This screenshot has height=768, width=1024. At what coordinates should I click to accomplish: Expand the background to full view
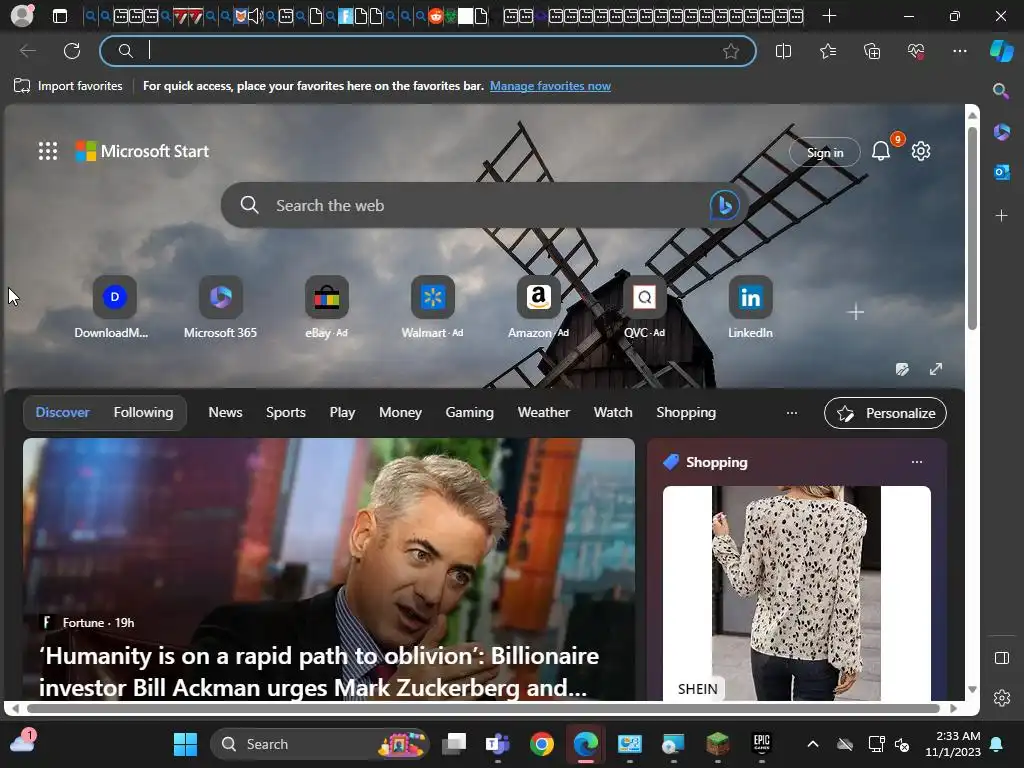click(936, 369)
